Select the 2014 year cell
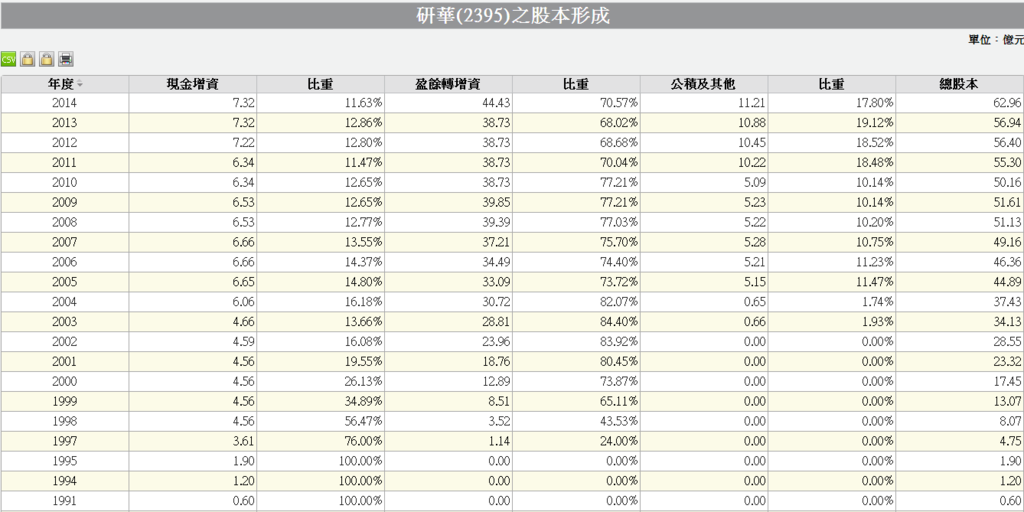This screenshot has height=512, width=1024. (x=65, y=103)
